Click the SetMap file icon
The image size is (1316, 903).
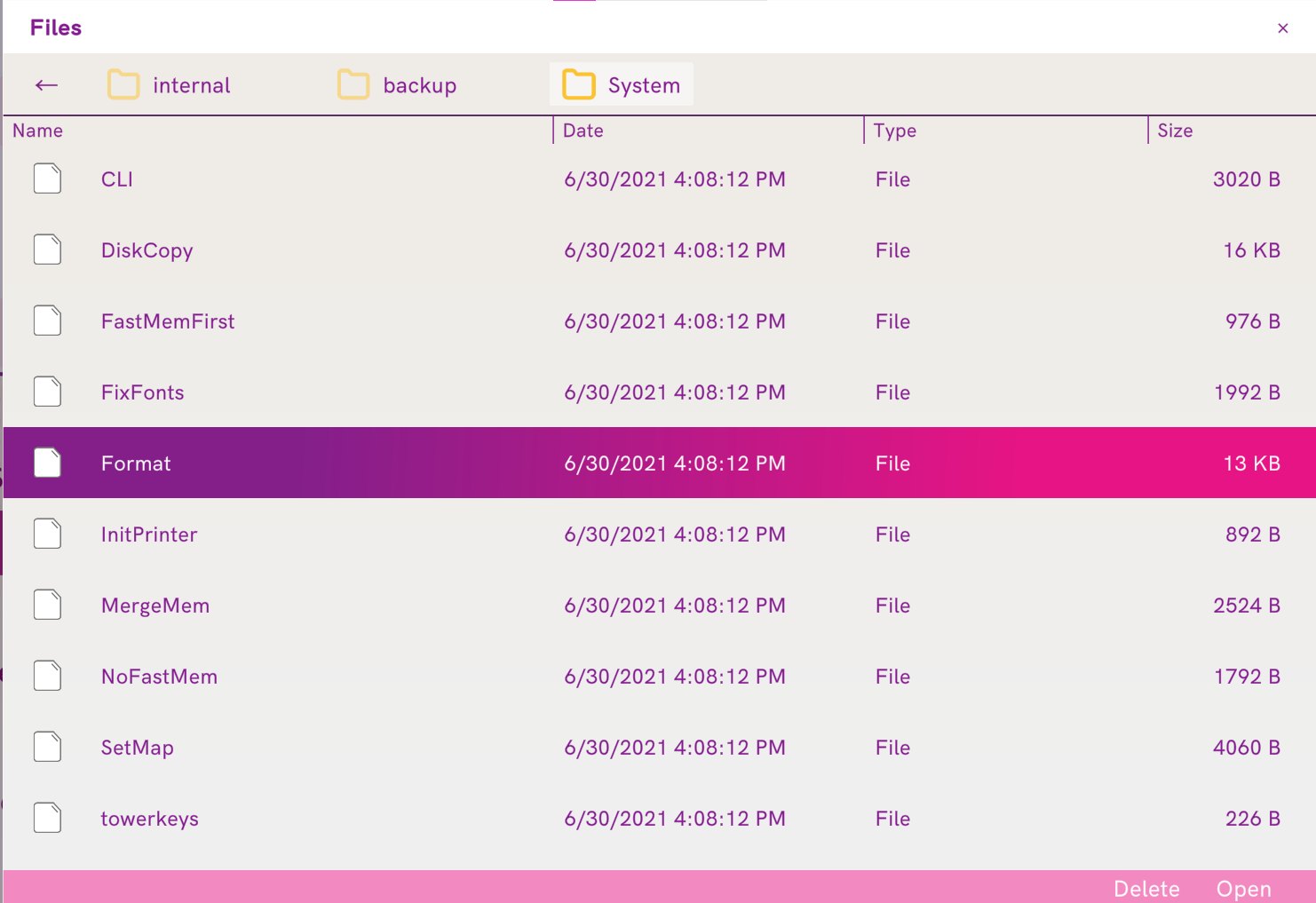[x=48, y=747]
